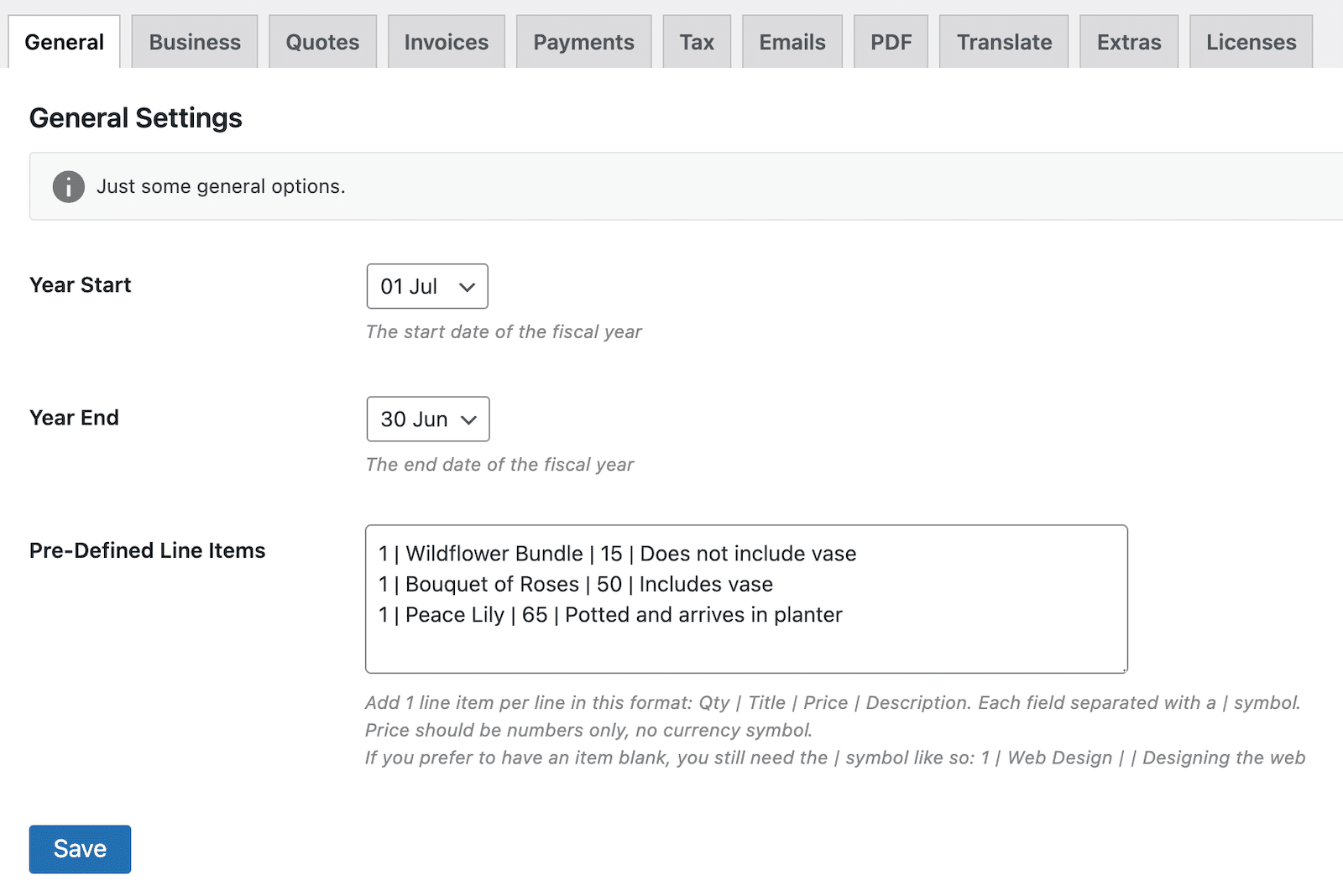Image resolution: width=1343 pixels, height=896 pixels.
Task: Click 'The start date of the fiscal year' hint
Action: [x=504, y=332]
